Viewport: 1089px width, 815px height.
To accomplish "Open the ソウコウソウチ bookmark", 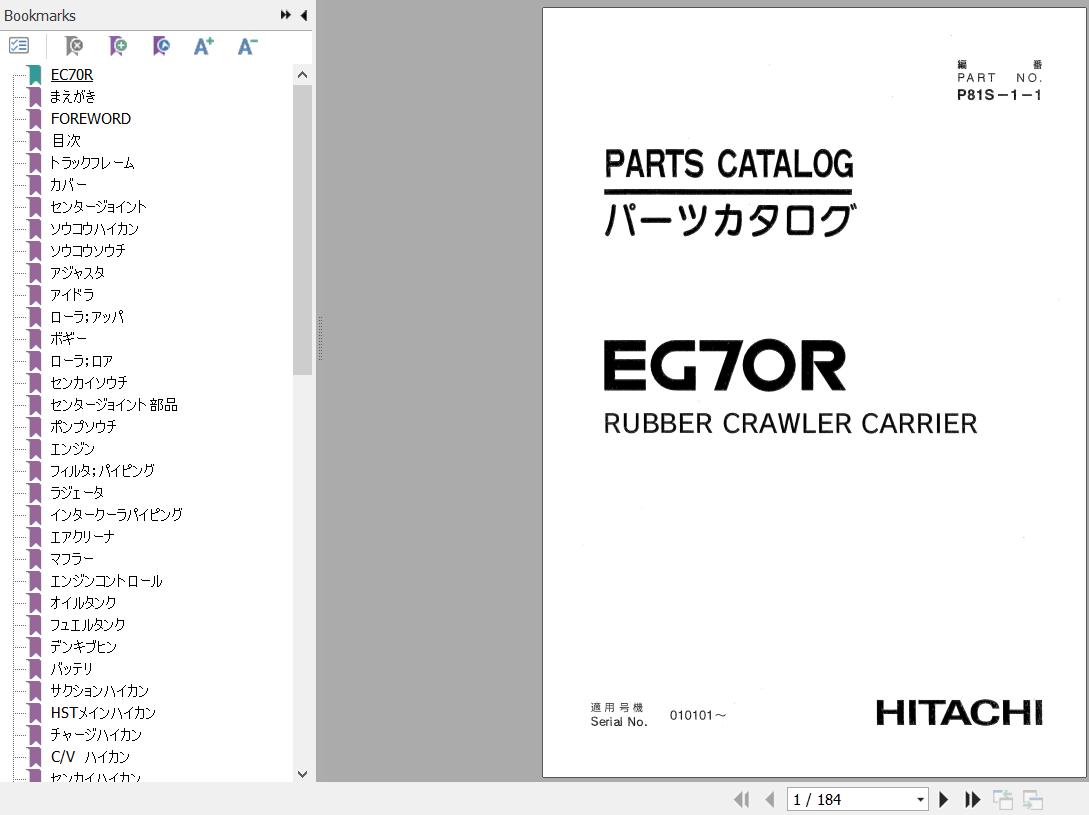I will click(x=88, y=251).
